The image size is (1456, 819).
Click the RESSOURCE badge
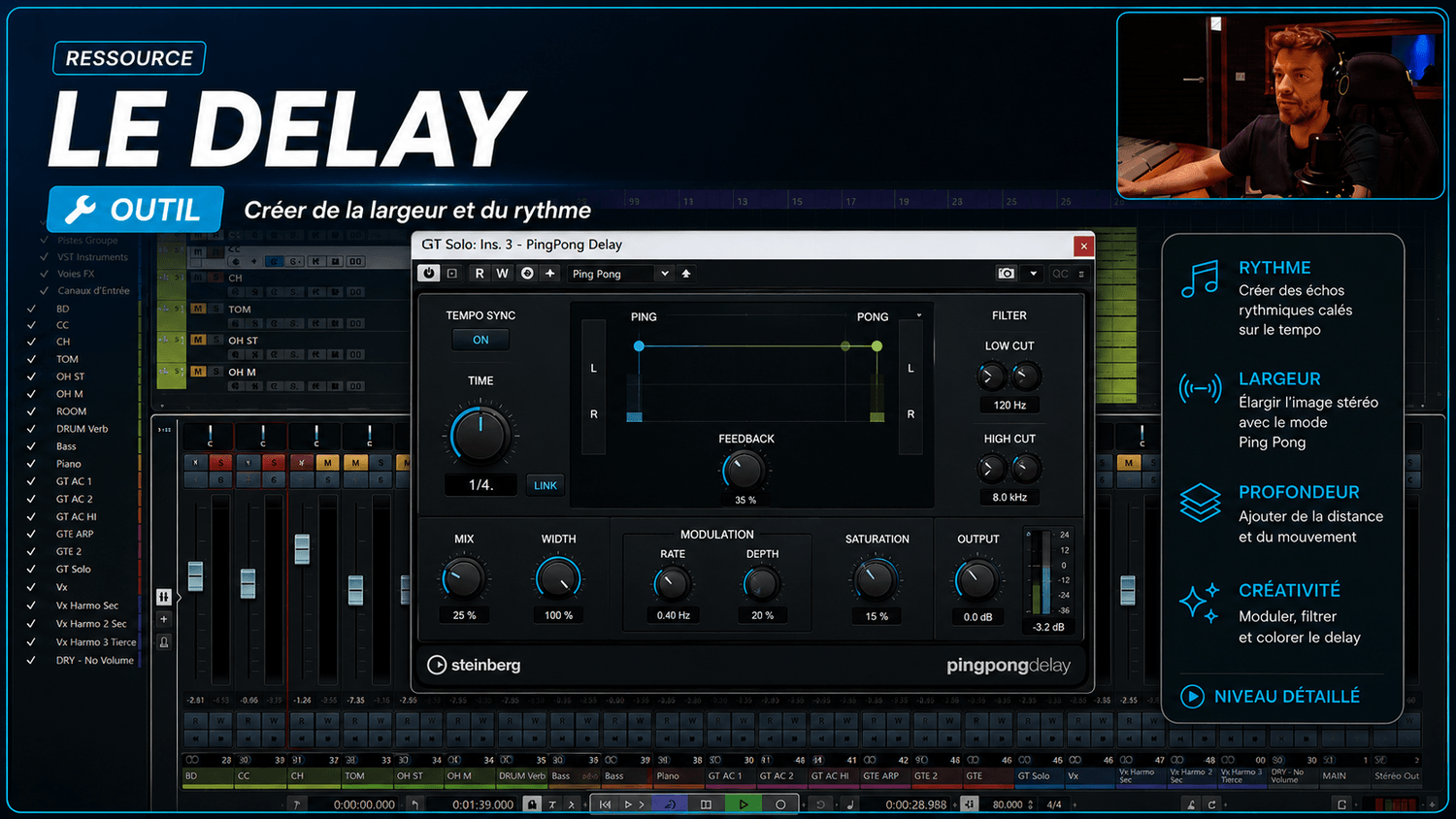(129, 58)
